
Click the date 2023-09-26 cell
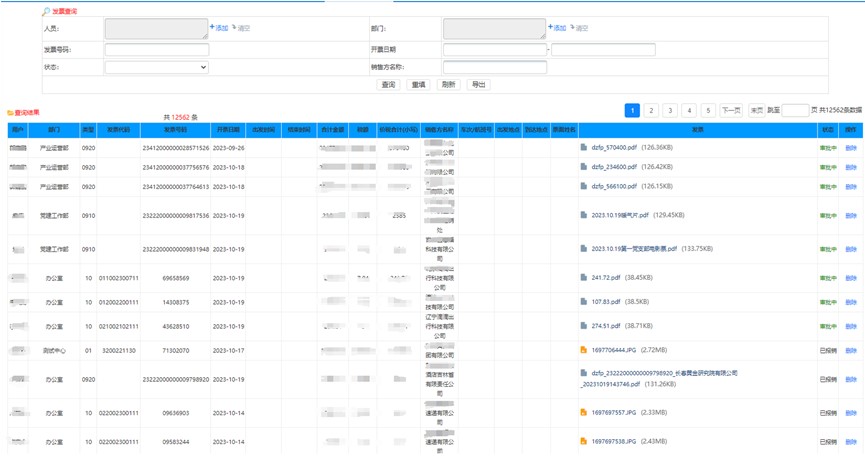pos(228,148)
